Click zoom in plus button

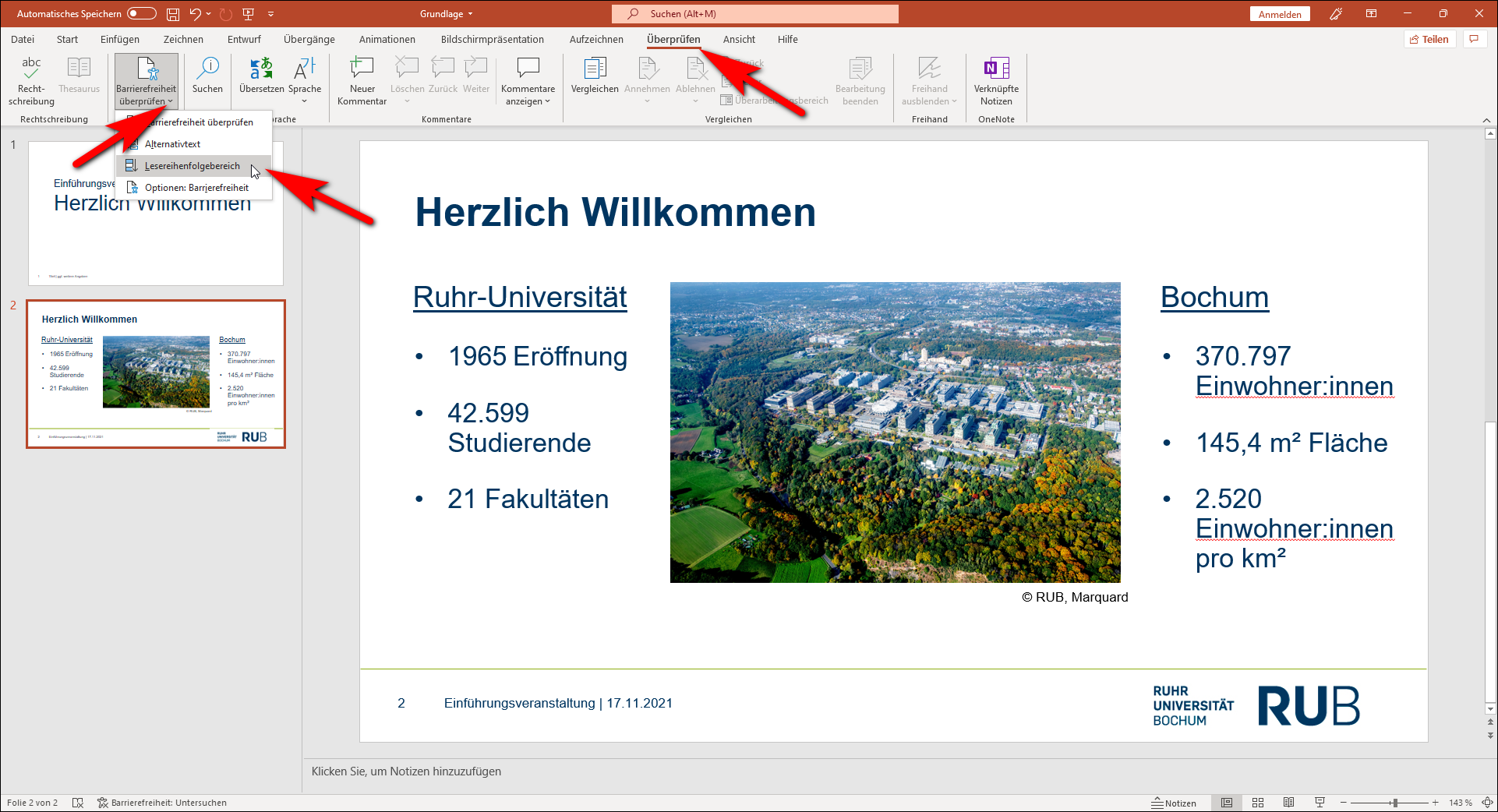coord(1436,803)
